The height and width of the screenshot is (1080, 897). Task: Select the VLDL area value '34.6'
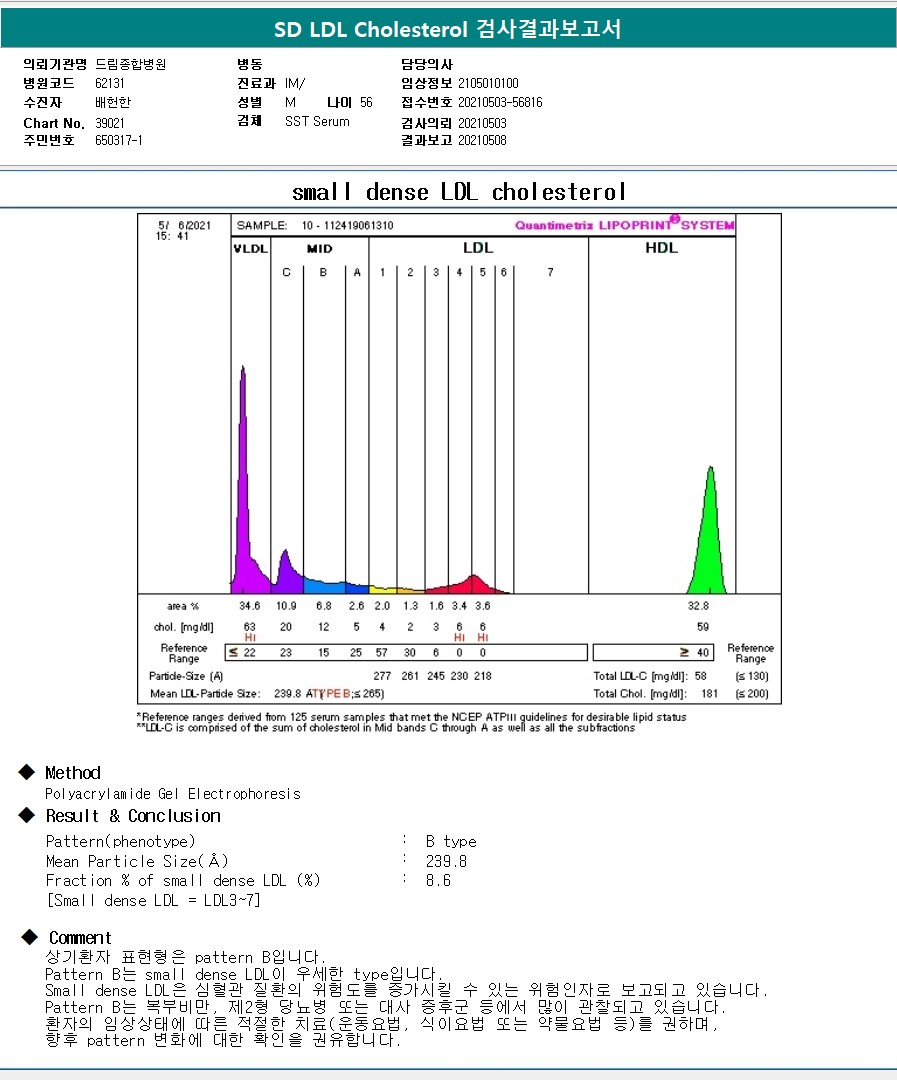coord(249,606)
